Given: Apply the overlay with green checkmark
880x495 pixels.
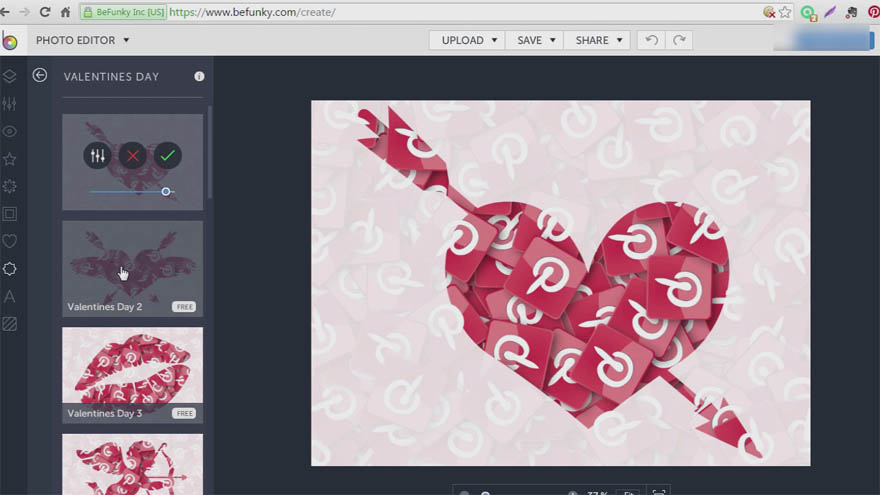Looking at the screenshot, I should [167, 155].
